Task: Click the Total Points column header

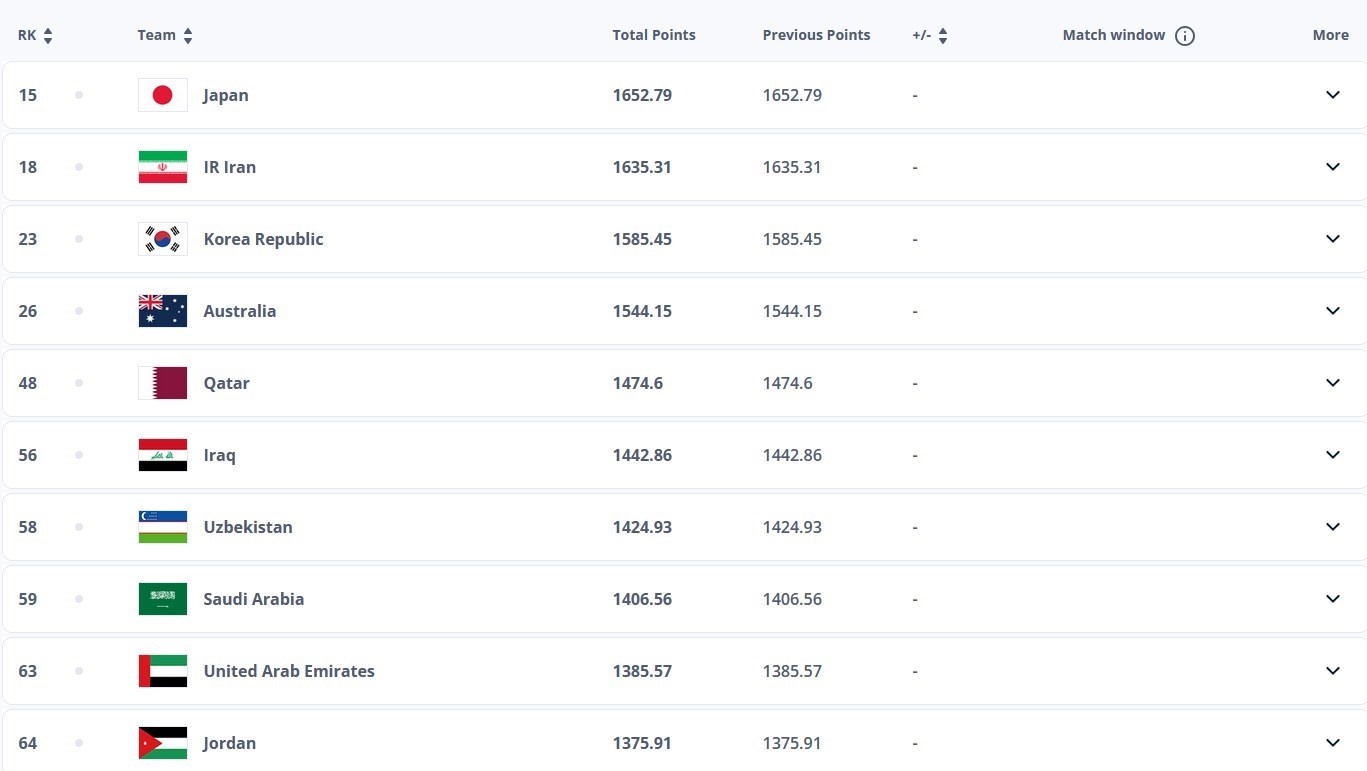Action: [x=654, y=35]
